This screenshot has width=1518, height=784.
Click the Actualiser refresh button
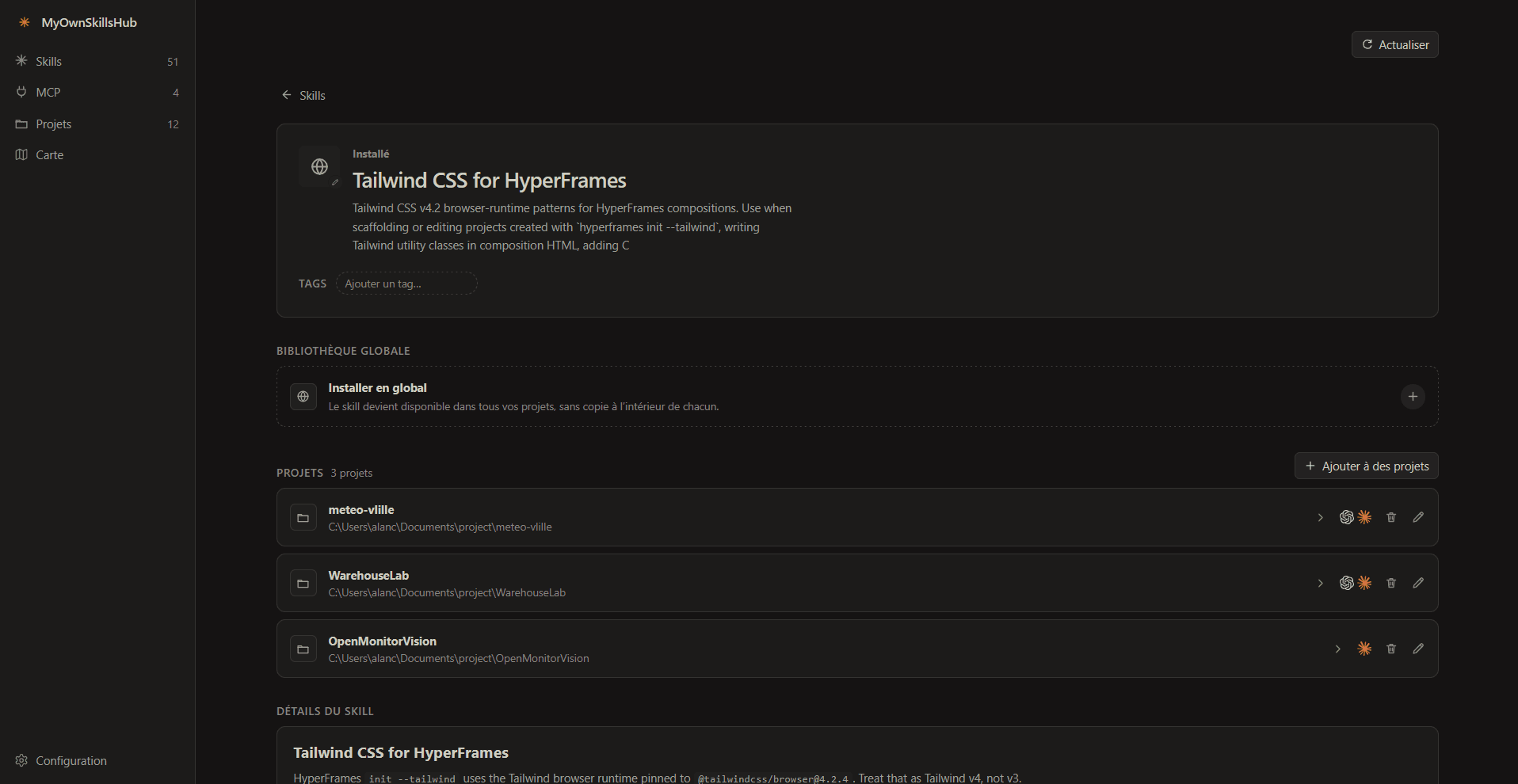[1394, 44]
